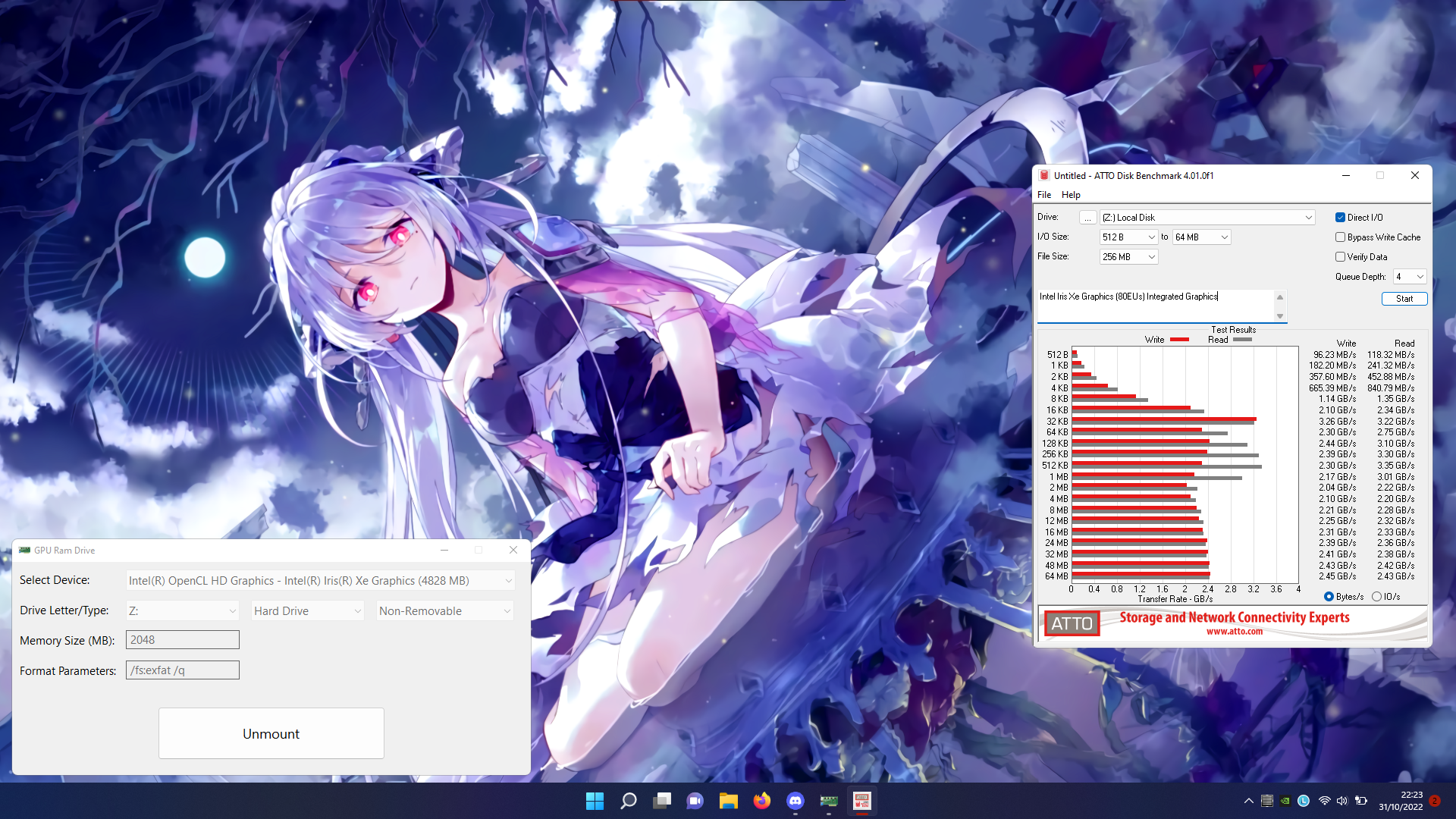Screen dimensions: 1456x819
Task: Enable Bypass Write Cache checkbox
Action: [1340, 237]
